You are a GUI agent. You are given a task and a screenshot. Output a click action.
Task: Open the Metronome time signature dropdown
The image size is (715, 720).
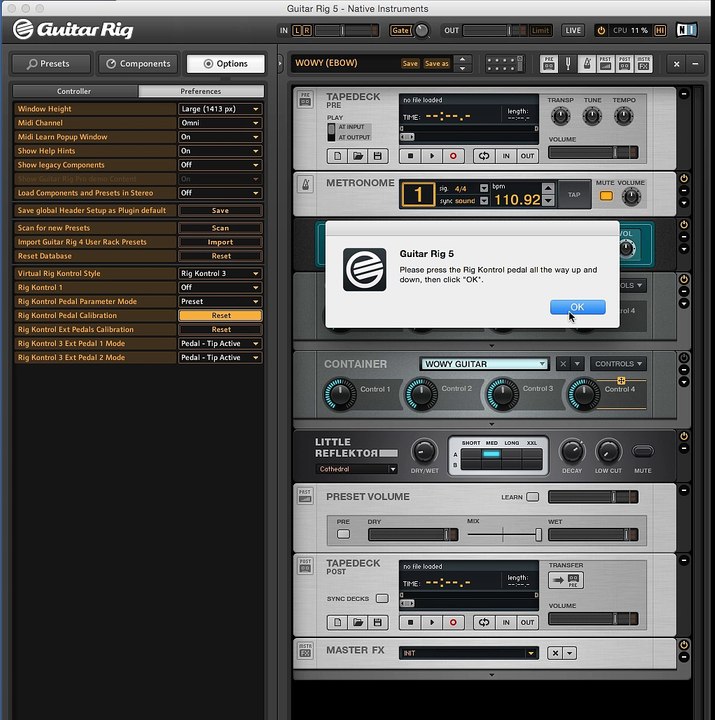pyautogui.click(x=484, y=188)
